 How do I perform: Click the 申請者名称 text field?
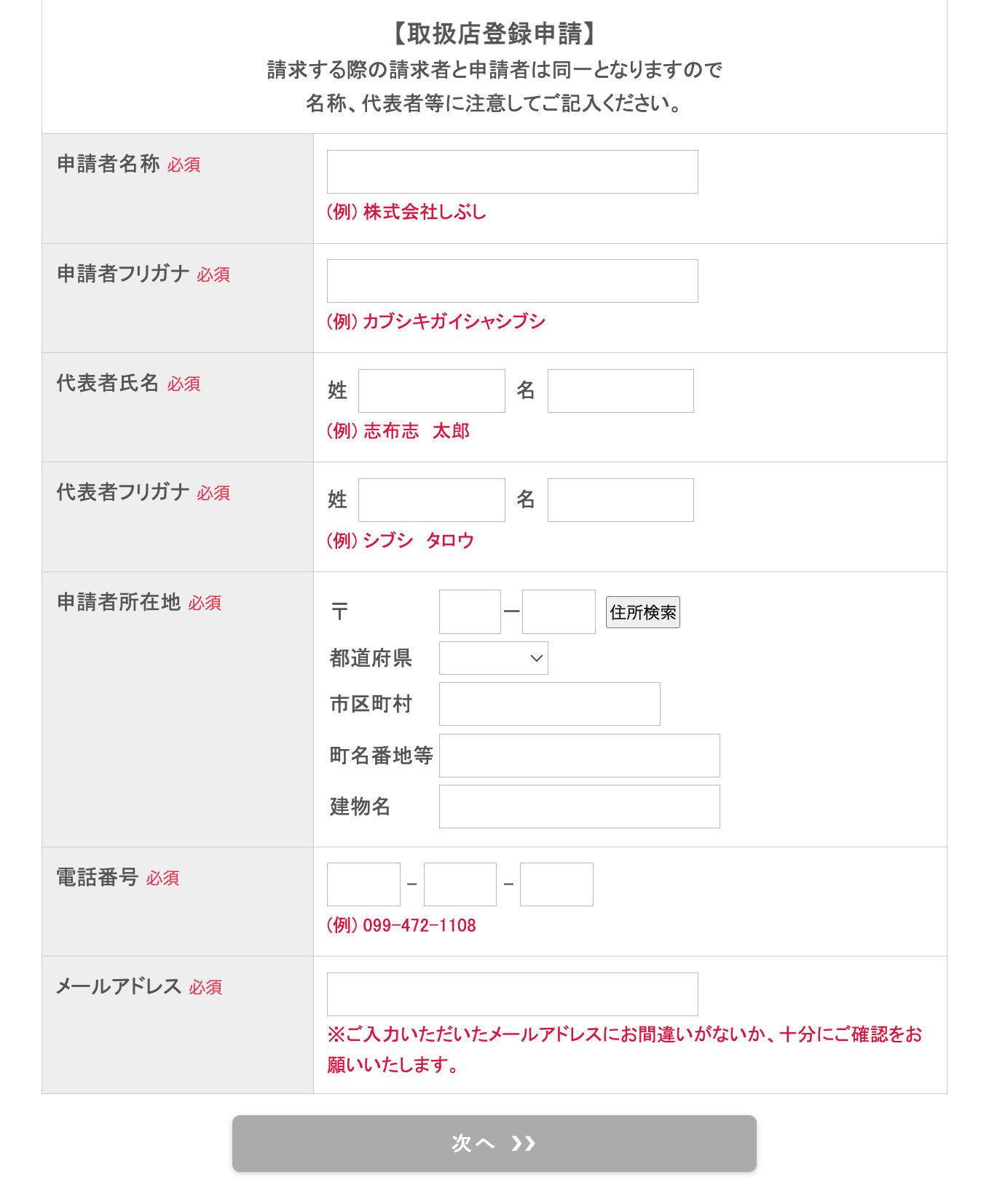point(512,172)
